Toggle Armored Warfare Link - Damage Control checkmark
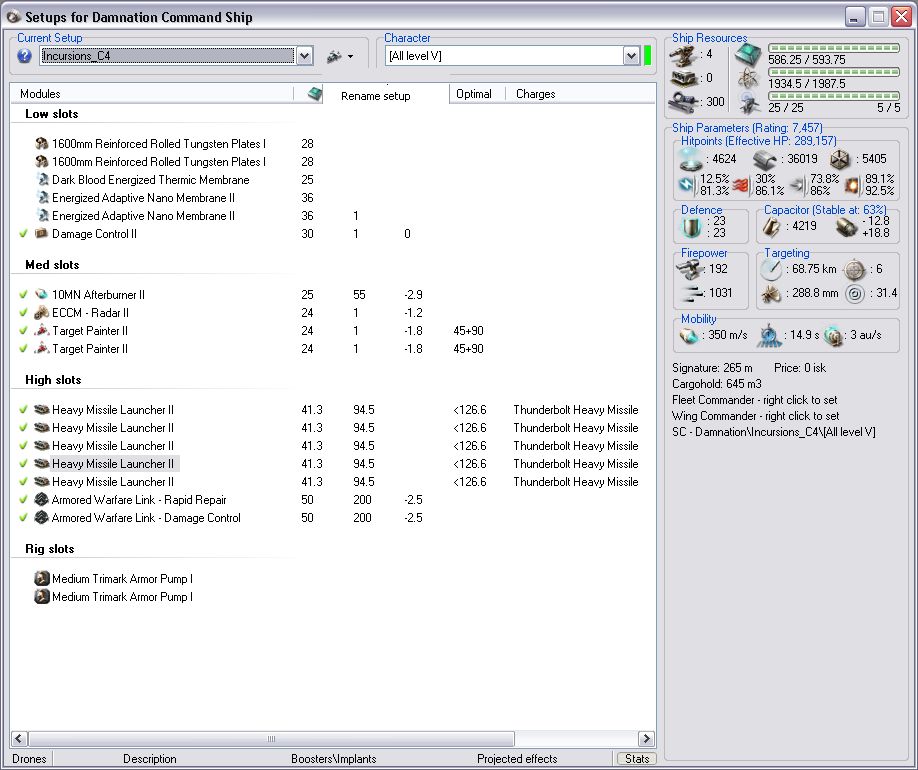 (x=23, y=518)
